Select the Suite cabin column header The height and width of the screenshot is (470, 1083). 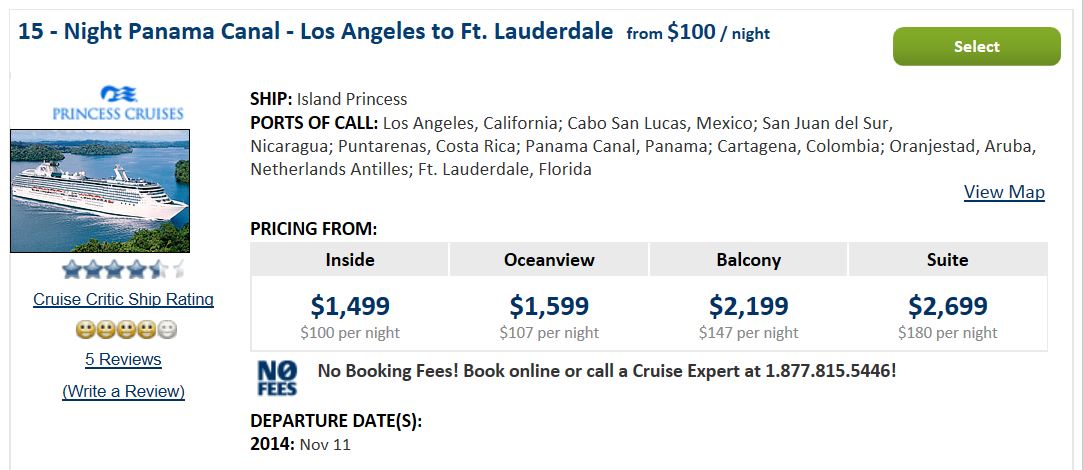click(x=948, y=260)
